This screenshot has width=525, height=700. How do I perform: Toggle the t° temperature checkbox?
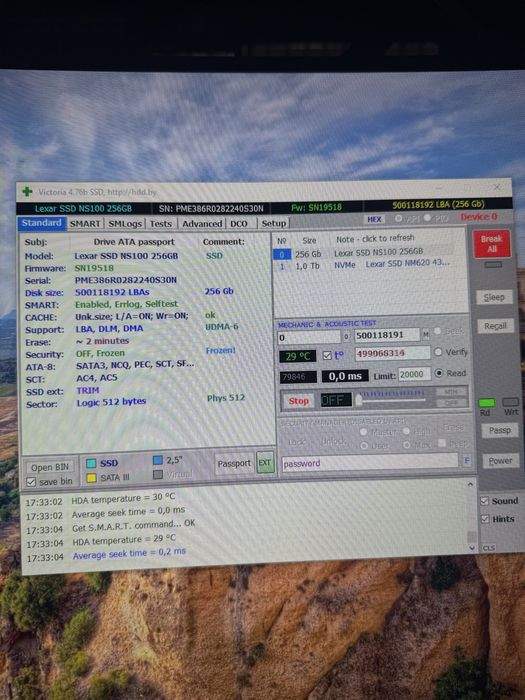point(327,355)
